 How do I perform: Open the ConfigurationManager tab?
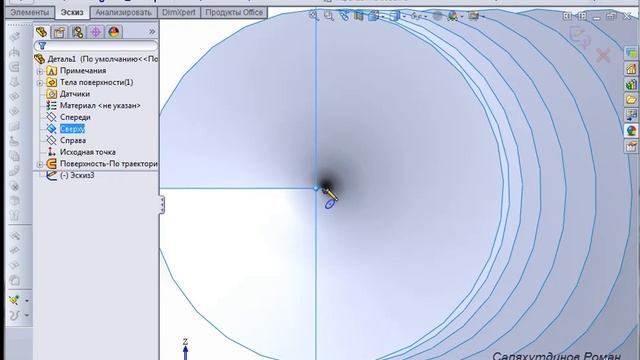tap(77, 32)
